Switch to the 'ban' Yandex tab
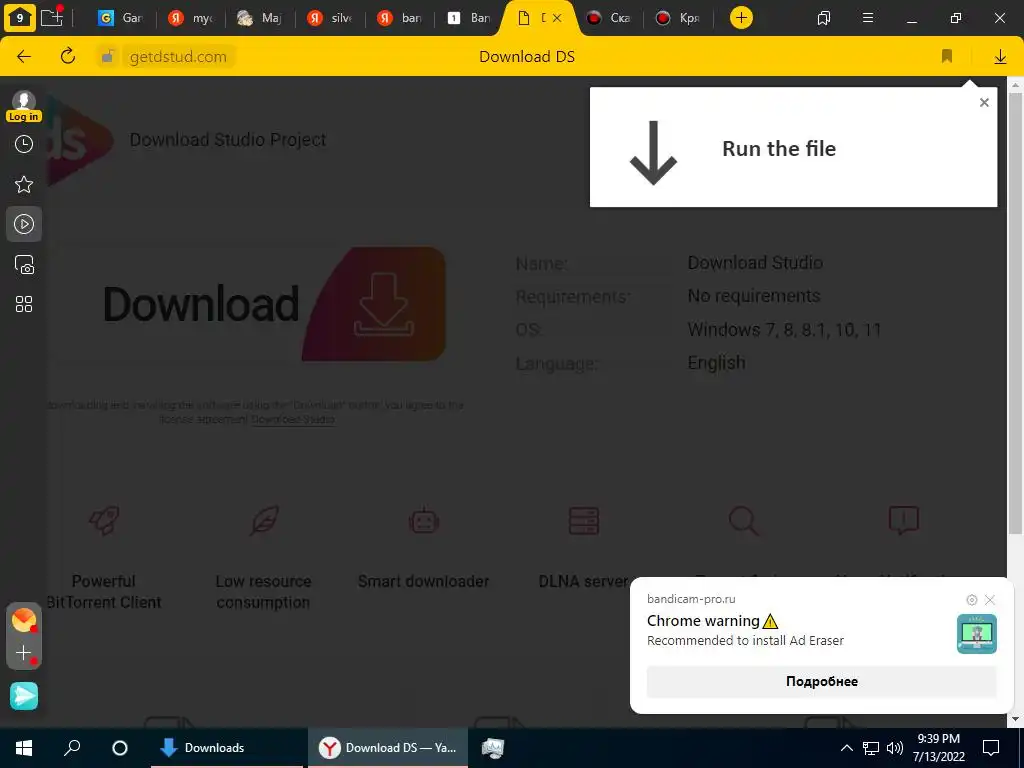 coord(399,18)
